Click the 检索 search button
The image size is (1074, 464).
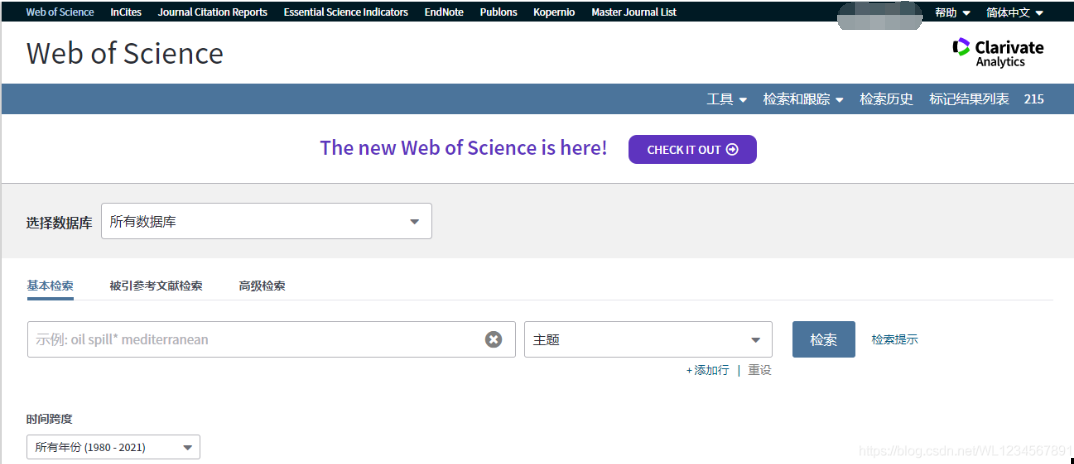click(x=823, y=339)
